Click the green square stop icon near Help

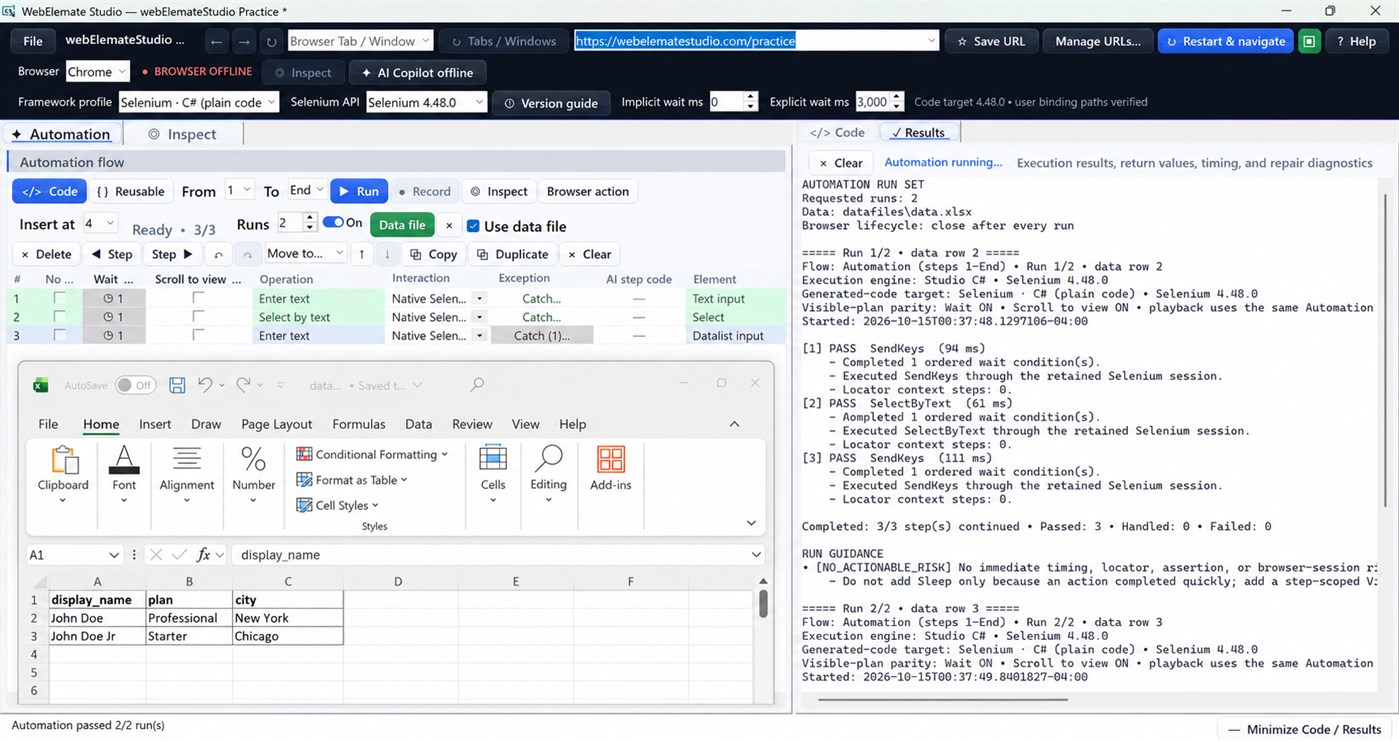coord(1309,42)
